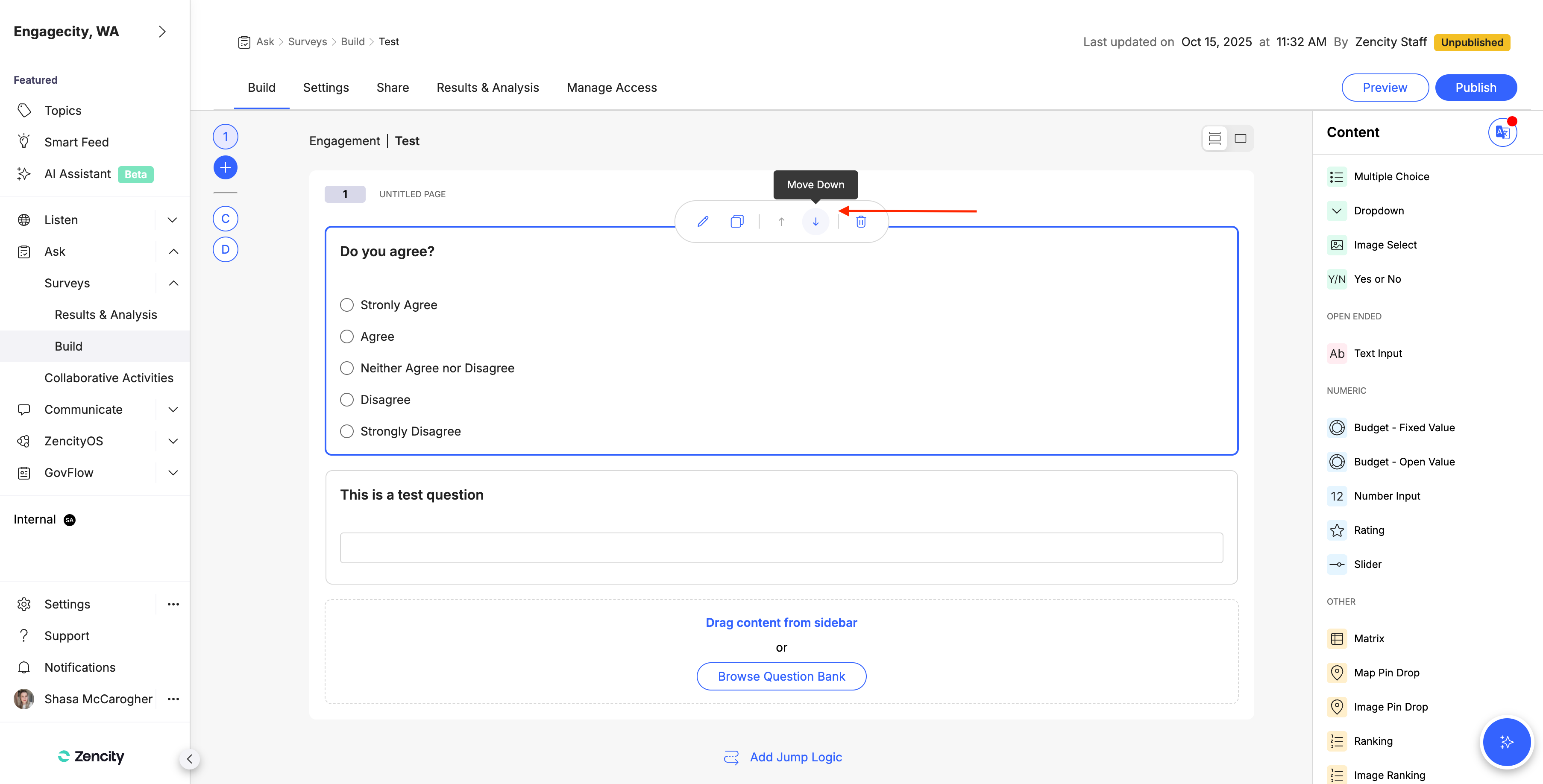Select the Disagree radio option
This screenshot has height=784, width=1543.
pos(347,400)
